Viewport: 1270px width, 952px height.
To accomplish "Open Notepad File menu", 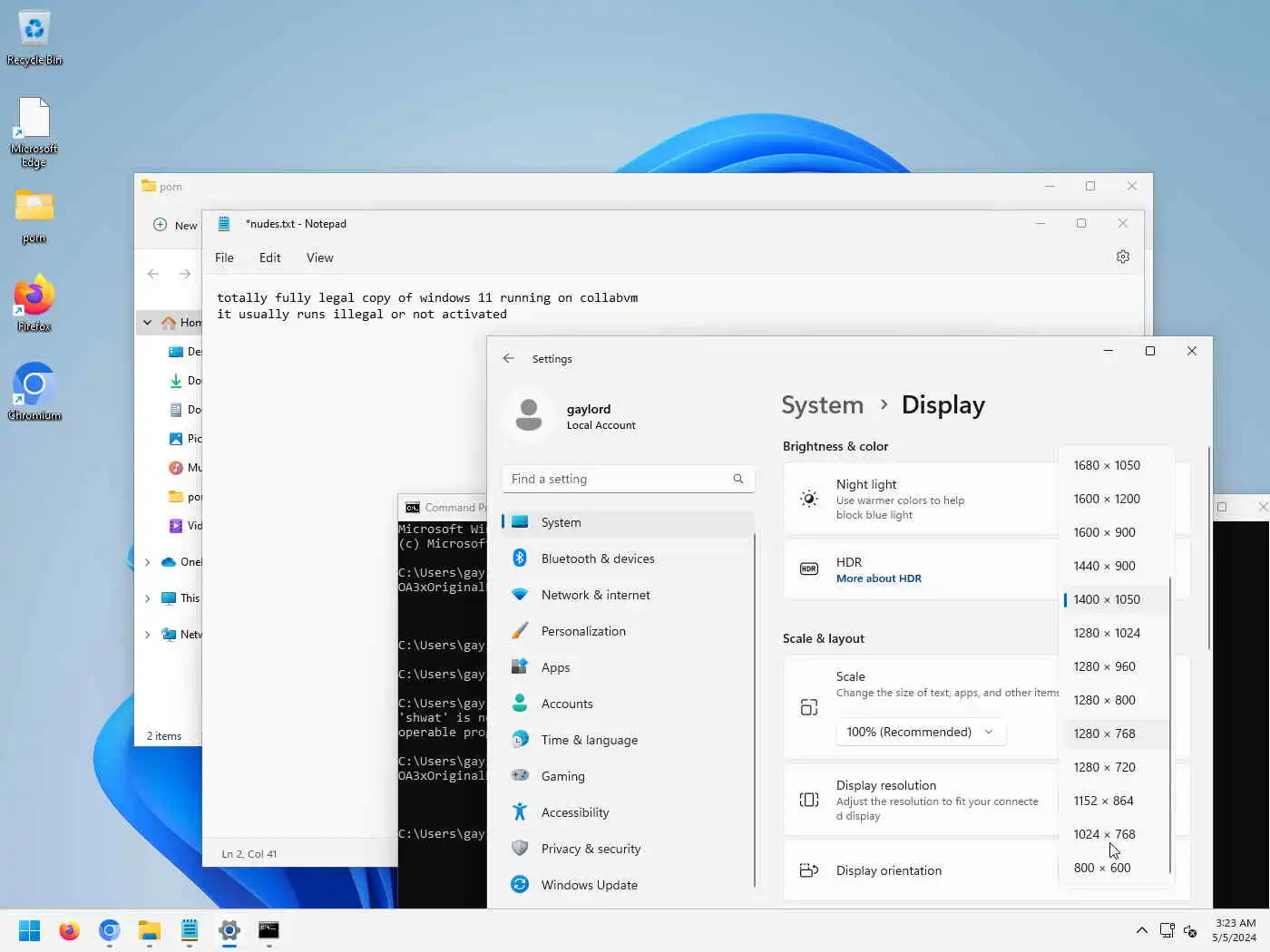I will click(224, 257).
